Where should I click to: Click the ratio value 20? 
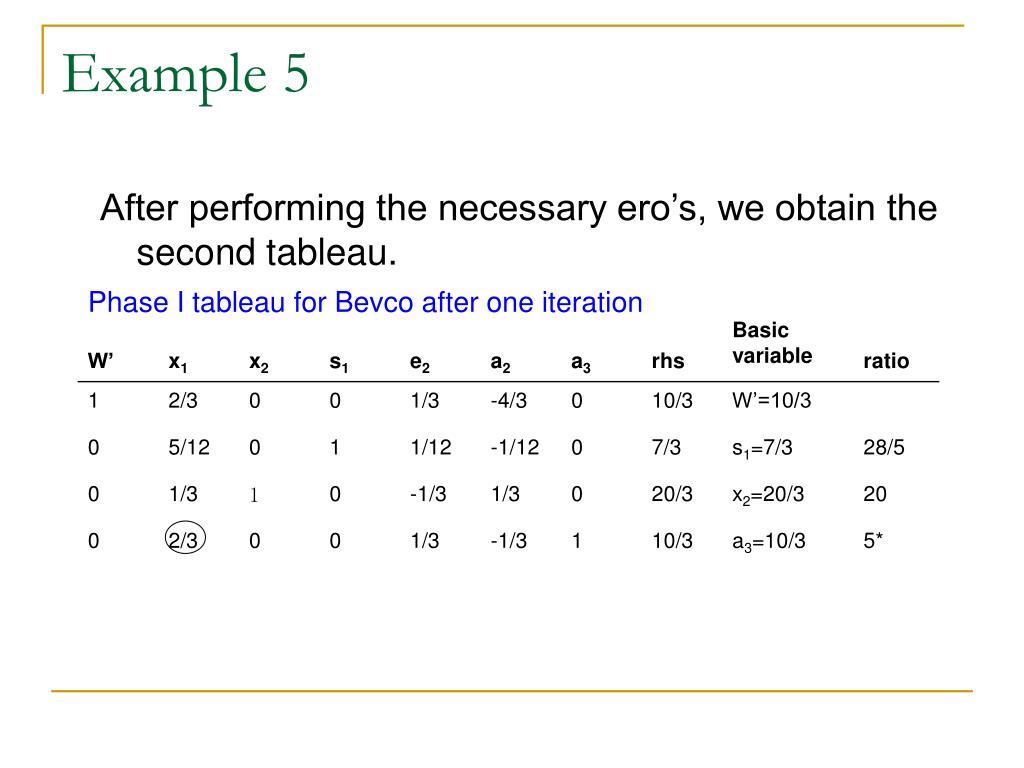(874, 494)
